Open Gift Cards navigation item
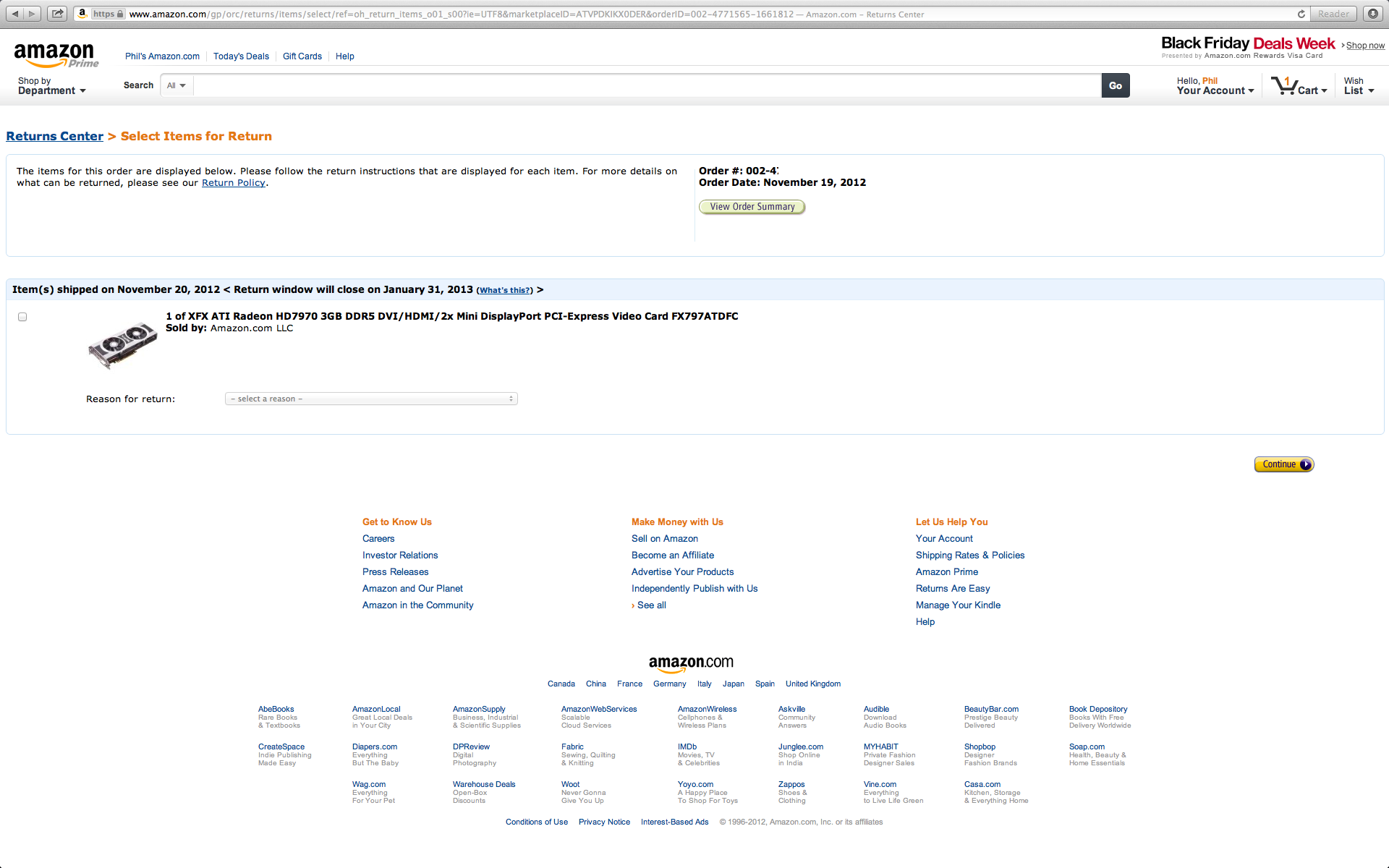Image resolution: width=1389 pixels, height=868 pixels. tap(302, 56)
